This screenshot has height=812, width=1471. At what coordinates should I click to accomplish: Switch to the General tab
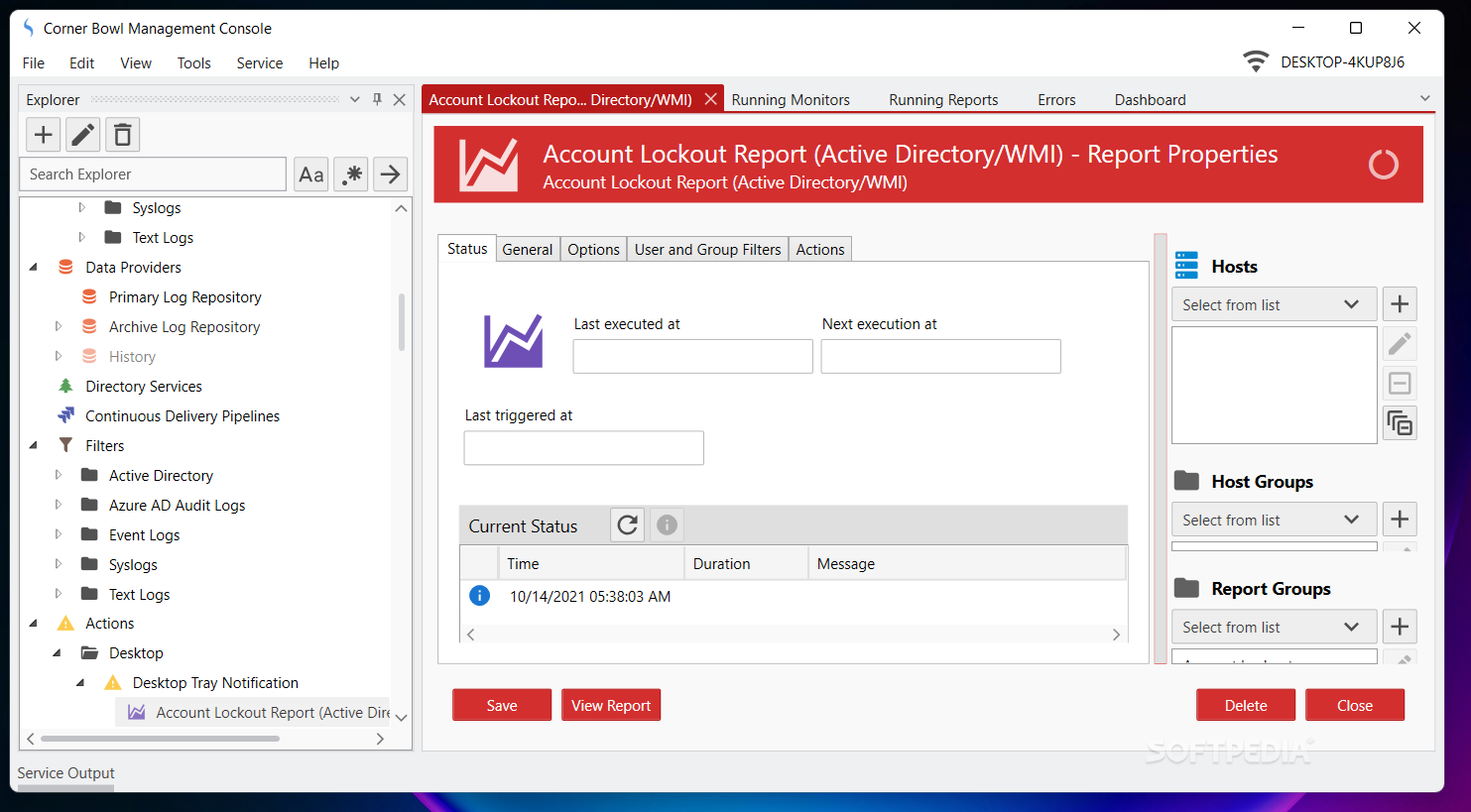pyautogui.click(x=528, y=249)
